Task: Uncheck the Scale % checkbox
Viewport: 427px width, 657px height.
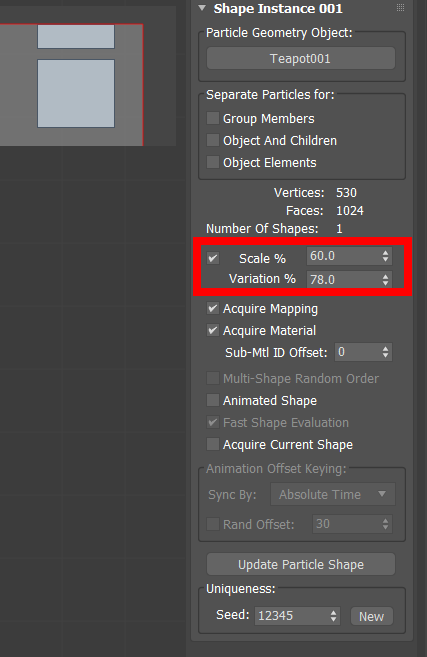Action: click(x=213, y=258)
